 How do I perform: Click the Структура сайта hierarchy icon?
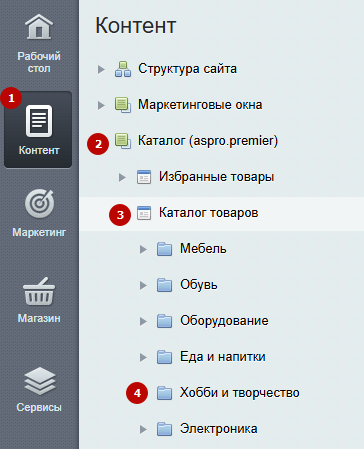(123, 69)
